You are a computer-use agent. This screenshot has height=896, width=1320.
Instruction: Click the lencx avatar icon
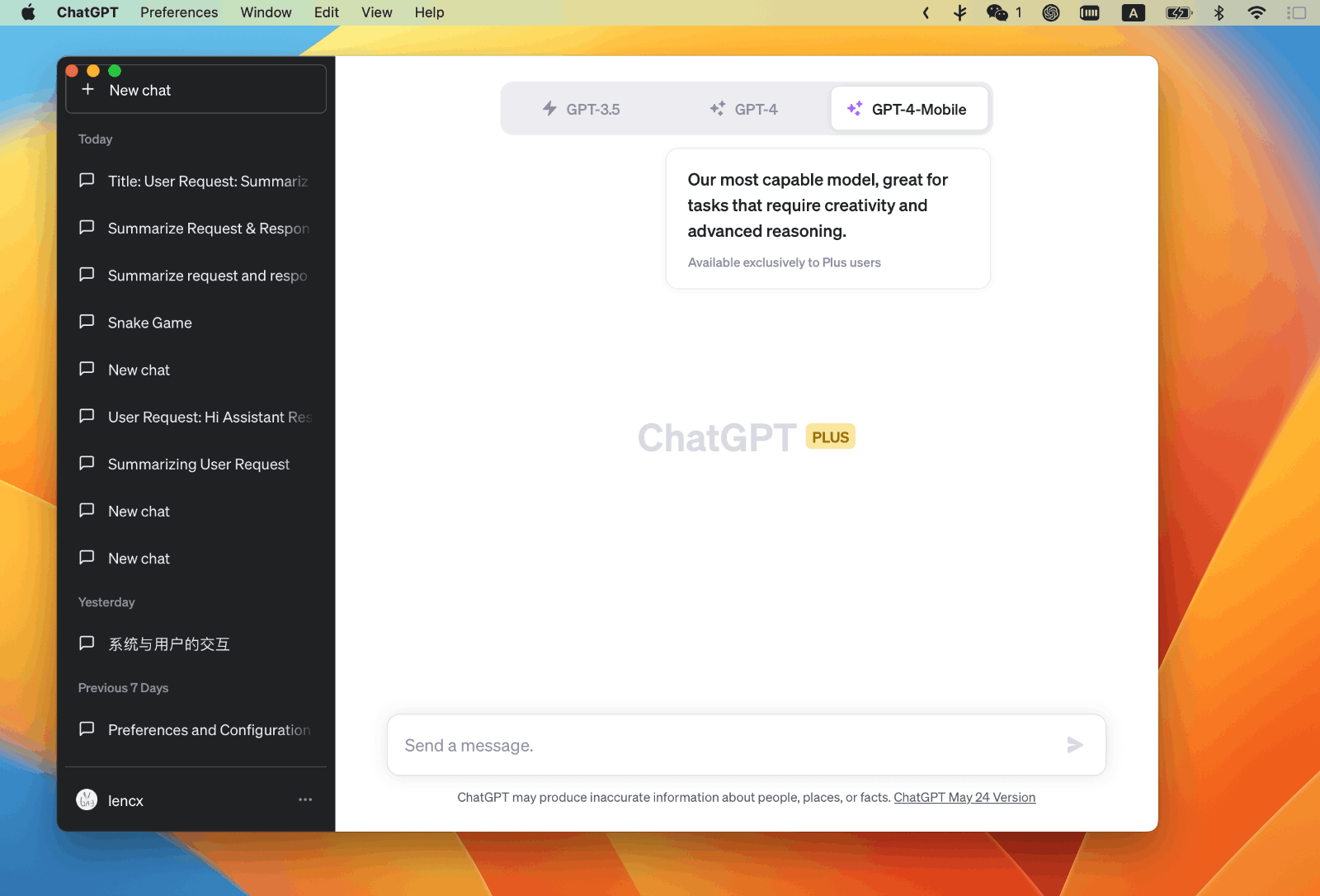[x=87, y=800]
